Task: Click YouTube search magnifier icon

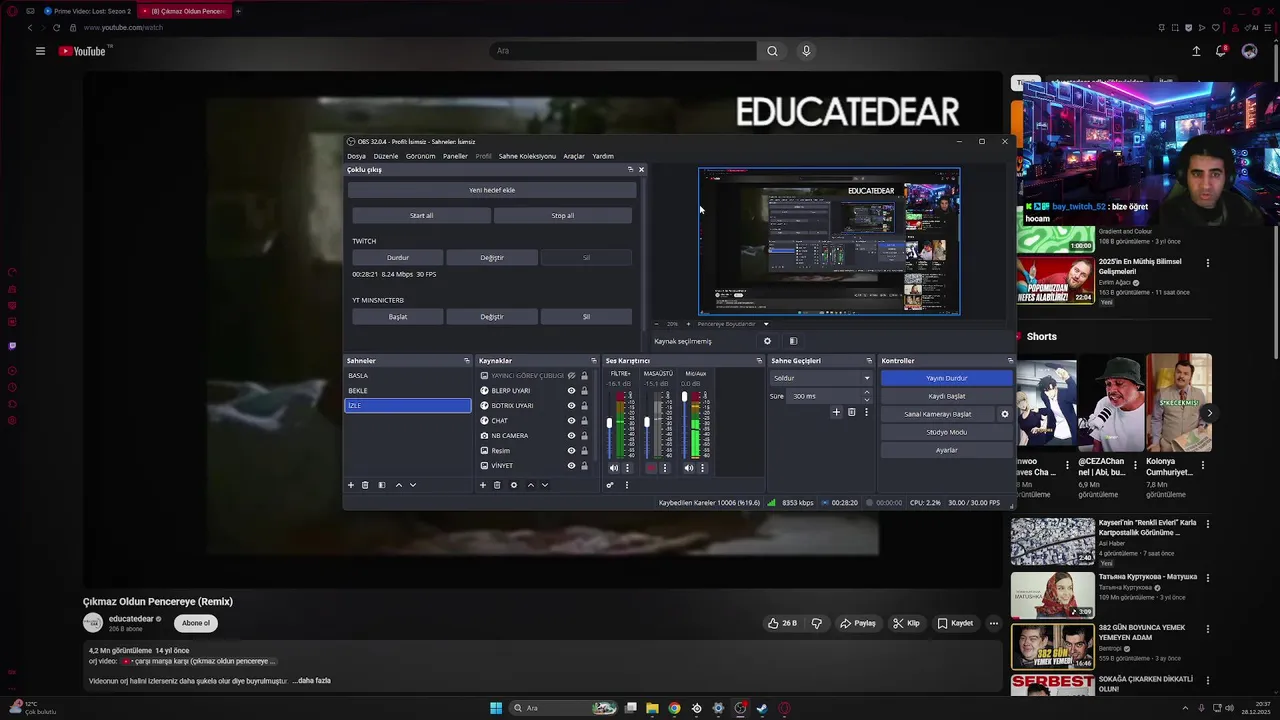Action: tap(772, 51)
